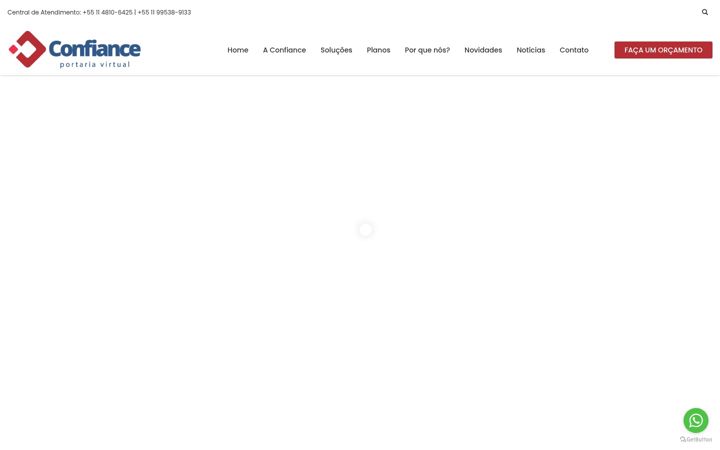Open the Notícias menu item
Viewport: 720px width, 450px height.
click(x=531, y=50)
